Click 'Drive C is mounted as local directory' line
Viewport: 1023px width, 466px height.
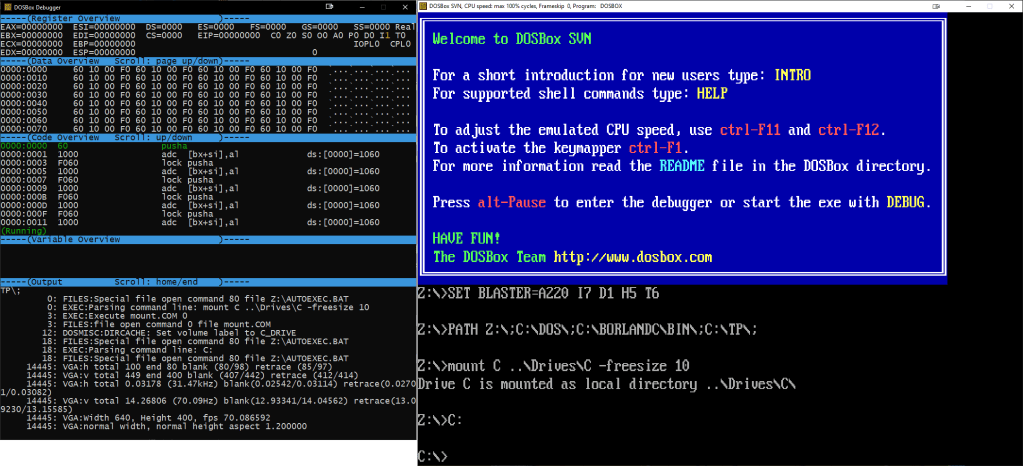tap(607, 384)
